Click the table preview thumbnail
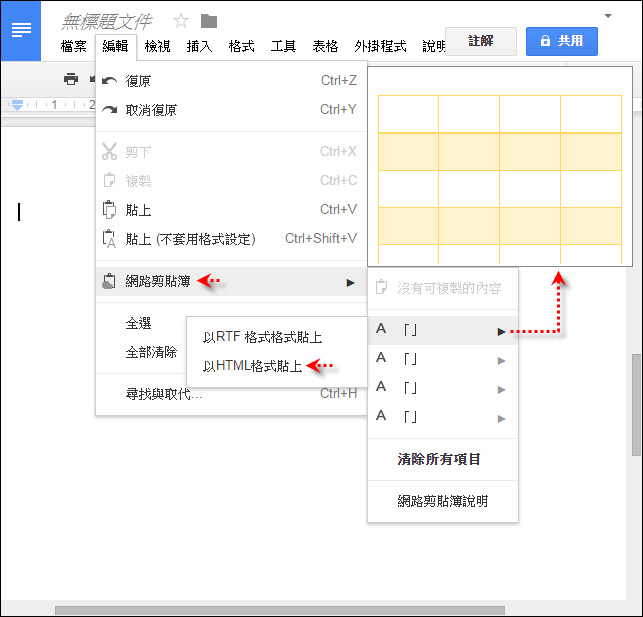This screenshot has height=617, width=643. coord(500,166)
